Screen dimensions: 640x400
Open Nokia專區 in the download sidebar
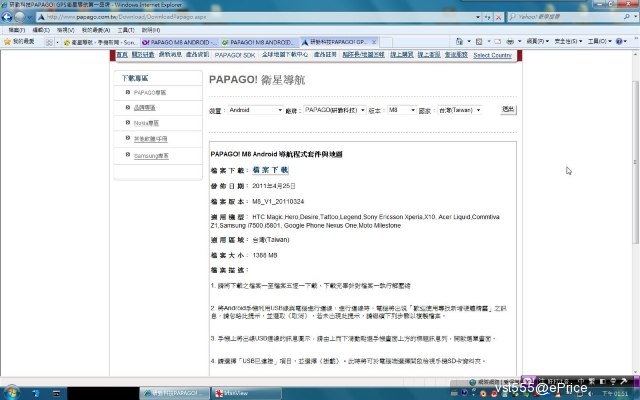coord(146,123)
